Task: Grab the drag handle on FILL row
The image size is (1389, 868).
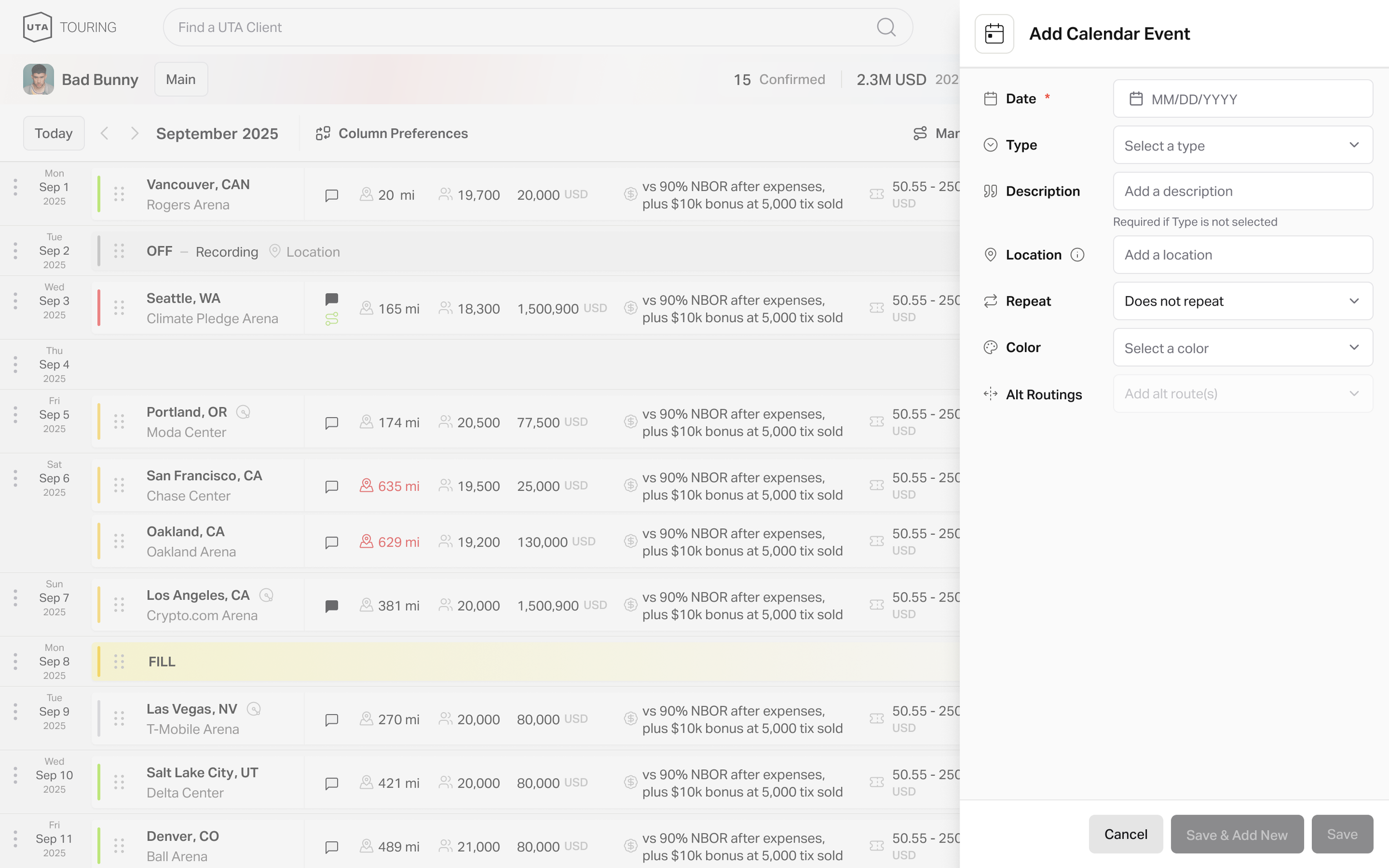Action: point(119,661)
